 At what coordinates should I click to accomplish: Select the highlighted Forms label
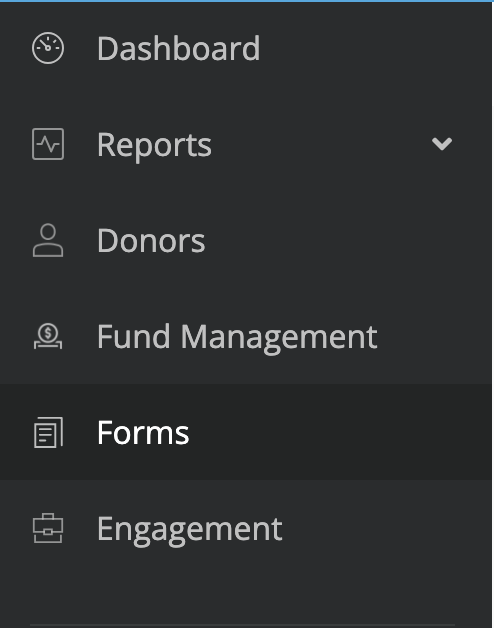tap(143, 433)
